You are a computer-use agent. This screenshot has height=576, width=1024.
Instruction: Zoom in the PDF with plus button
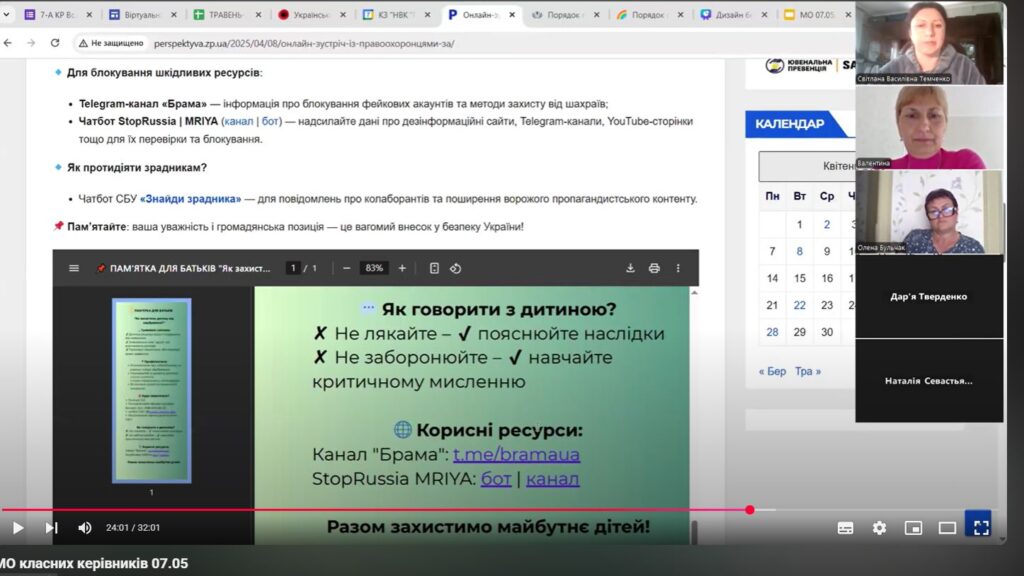coord(402,268)
